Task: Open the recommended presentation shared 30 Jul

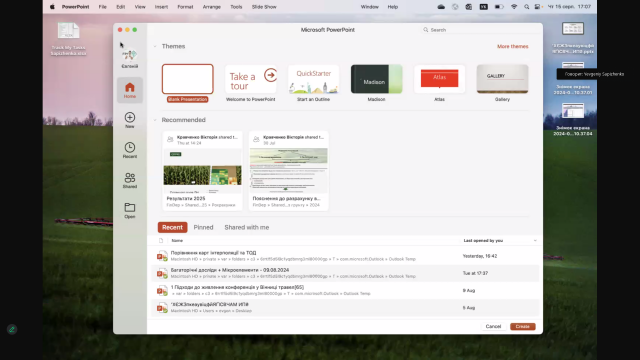Action: click(289, 171)
